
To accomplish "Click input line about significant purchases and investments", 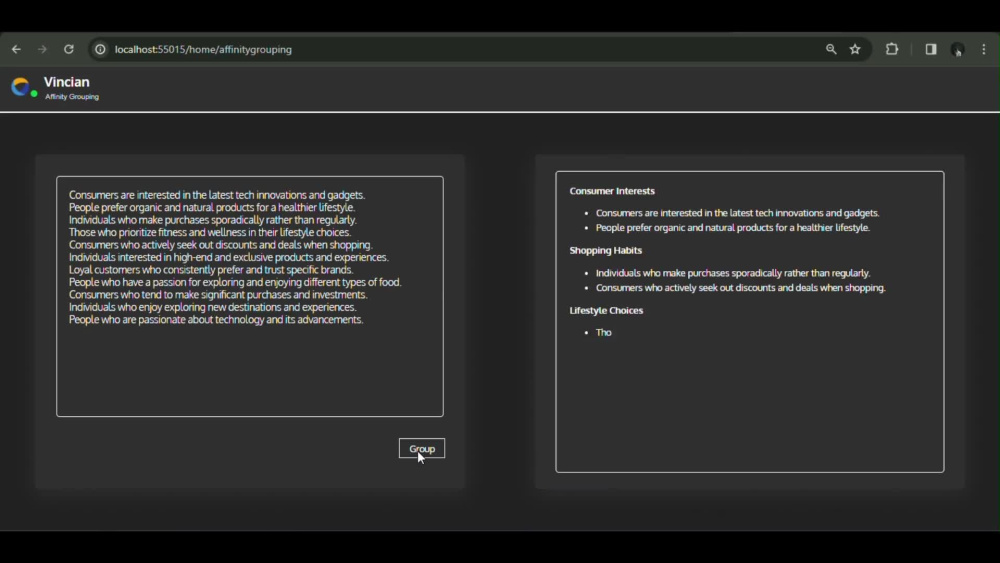I will click(x=218, y=295).
